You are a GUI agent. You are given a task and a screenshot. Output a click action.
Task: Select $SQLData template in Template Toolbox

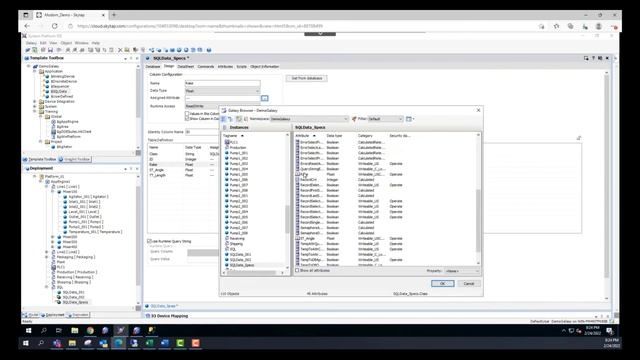tap(58, 91)
